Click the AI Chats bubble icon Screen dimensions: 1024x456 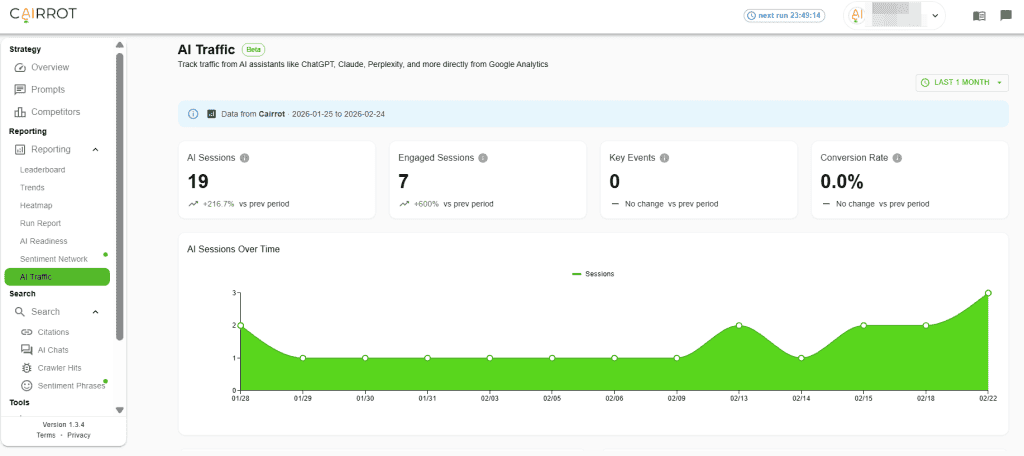(x=27, y=350)
